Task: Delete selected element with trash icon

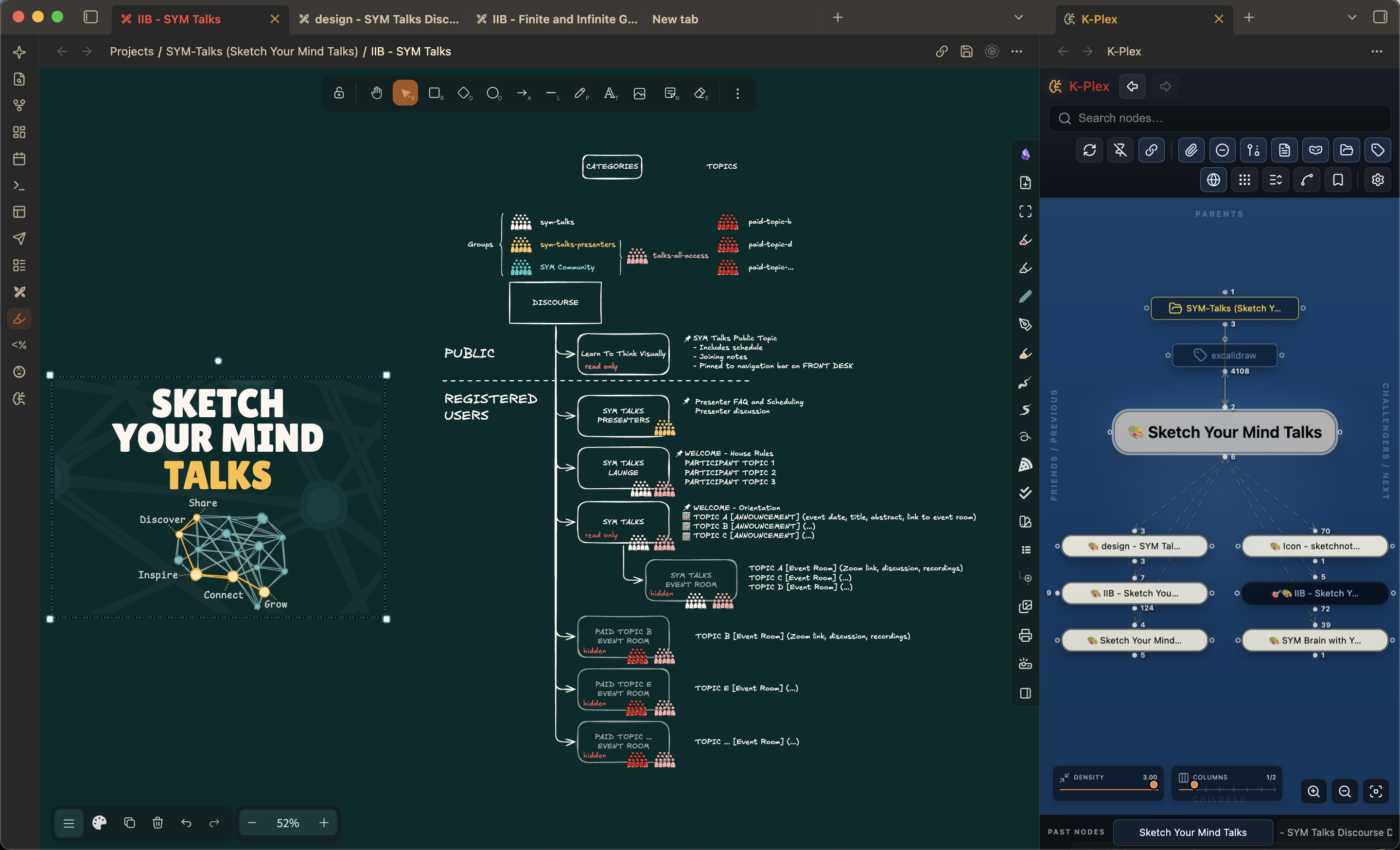Action: 158,823
